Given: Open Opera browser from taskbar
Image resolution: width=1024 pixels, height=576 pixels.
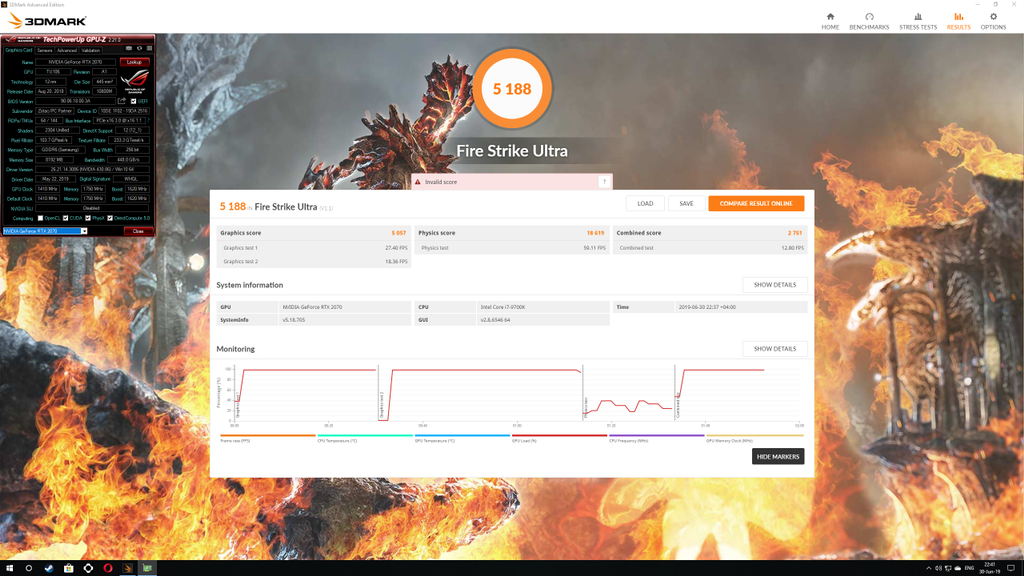Looking at the screenshot, I should (108, 568).
